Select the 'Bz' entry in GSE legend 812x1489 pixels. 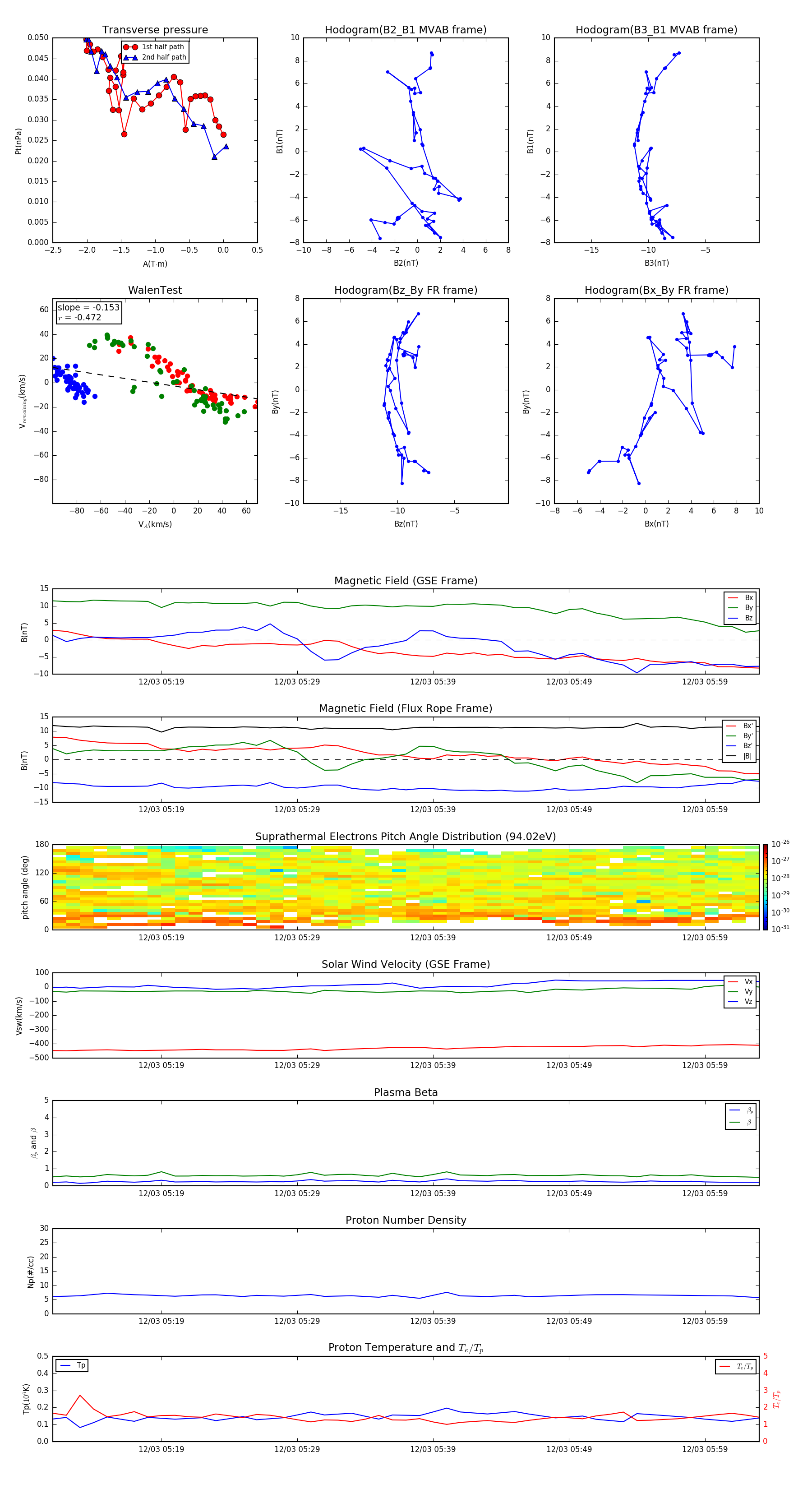740,618
